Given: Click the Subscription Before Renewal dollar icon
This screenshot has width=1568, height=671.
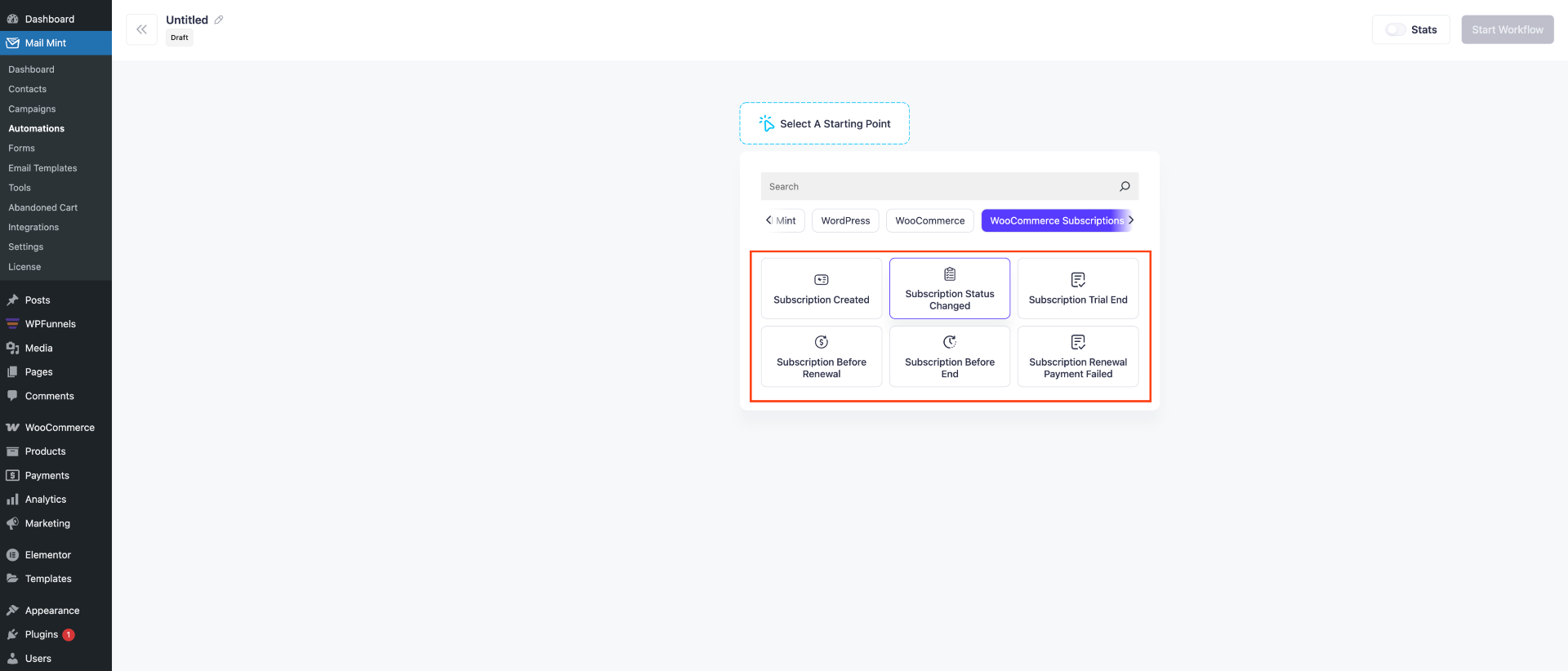Looking at the screenshot, I should [822, 342].
